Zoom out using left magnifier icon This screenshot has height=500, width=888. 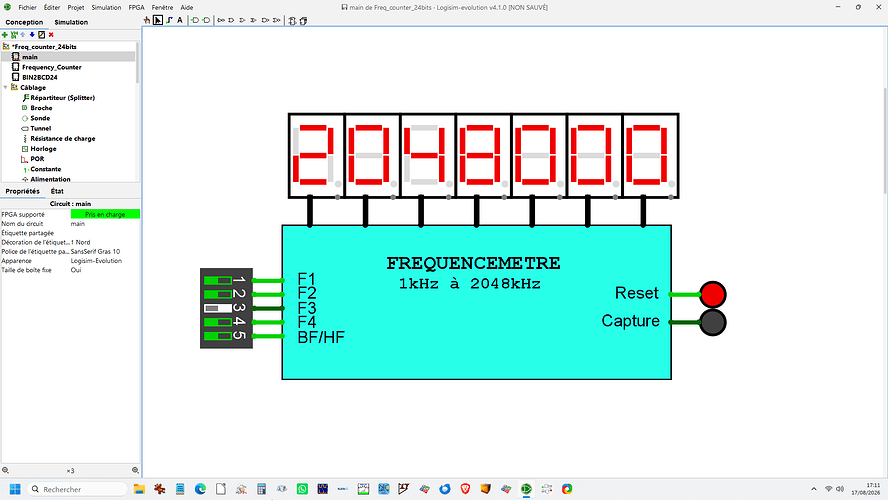[x=6, y=470]
